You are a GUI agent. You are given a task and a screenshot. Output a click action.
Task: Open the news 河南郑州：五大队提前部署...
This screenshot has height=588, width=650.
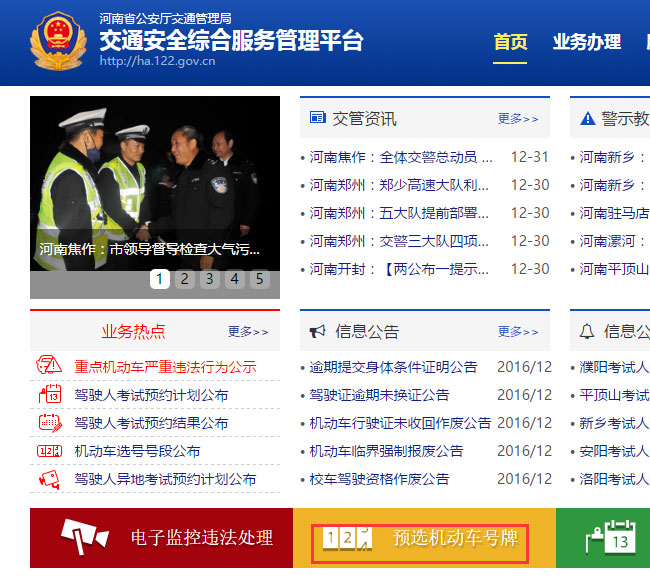399,213
